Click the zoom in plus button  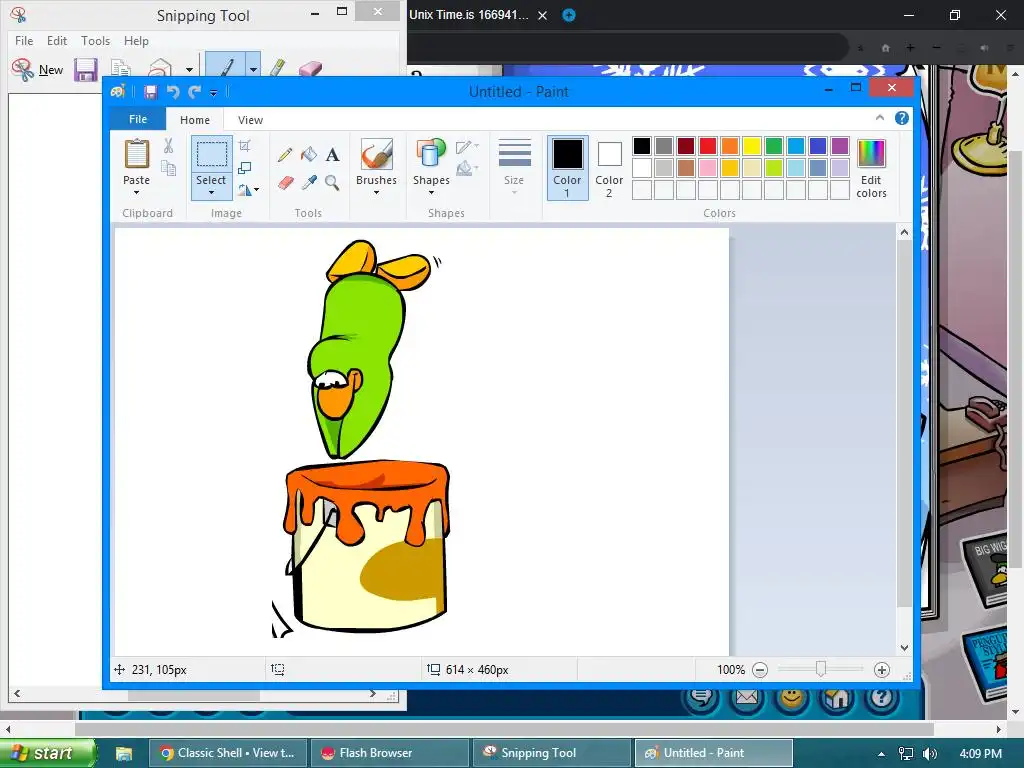click(882, 669)
